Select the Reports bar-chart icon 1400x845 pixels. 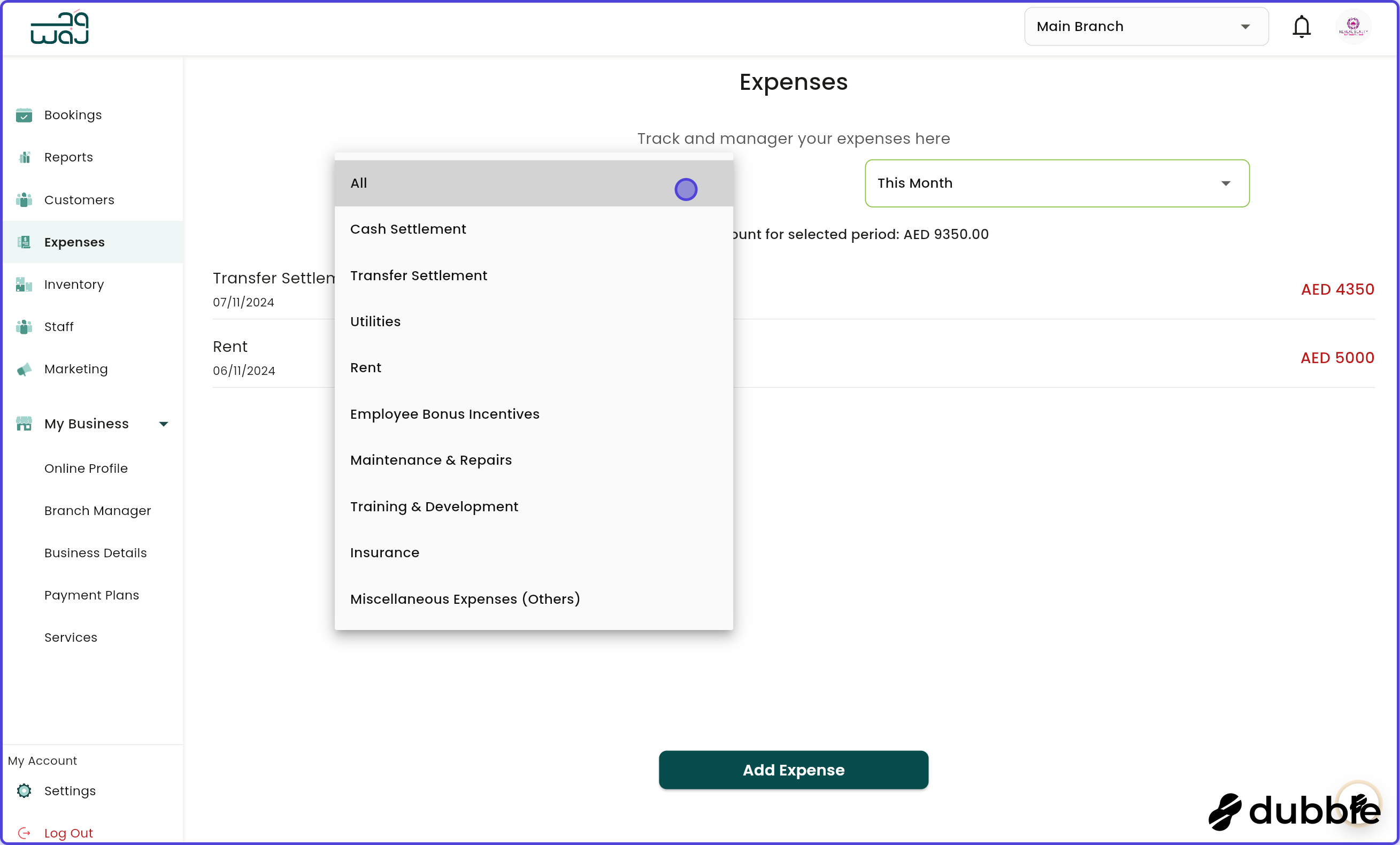[x=24, y=157]
